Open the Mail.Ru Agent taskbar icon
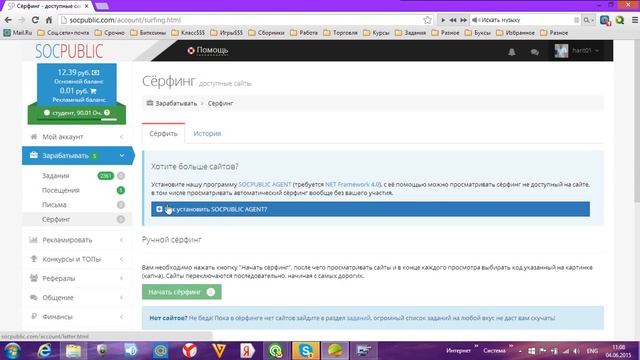The height and width of the screenshot is (360, 640). click(160, 351)
